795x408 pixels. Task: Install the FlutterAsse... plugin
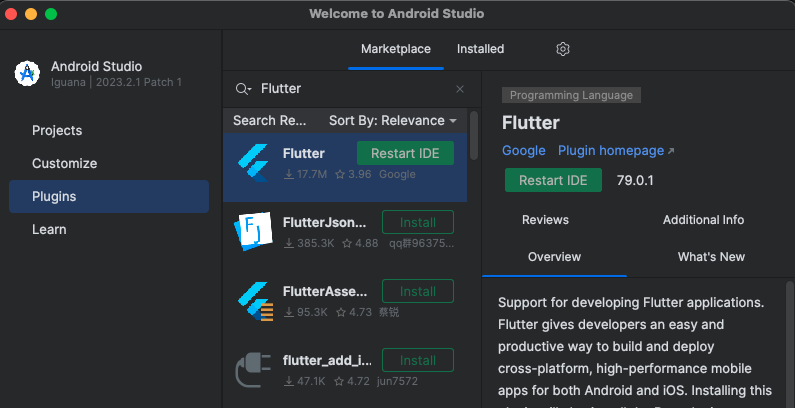click(418, 291)
